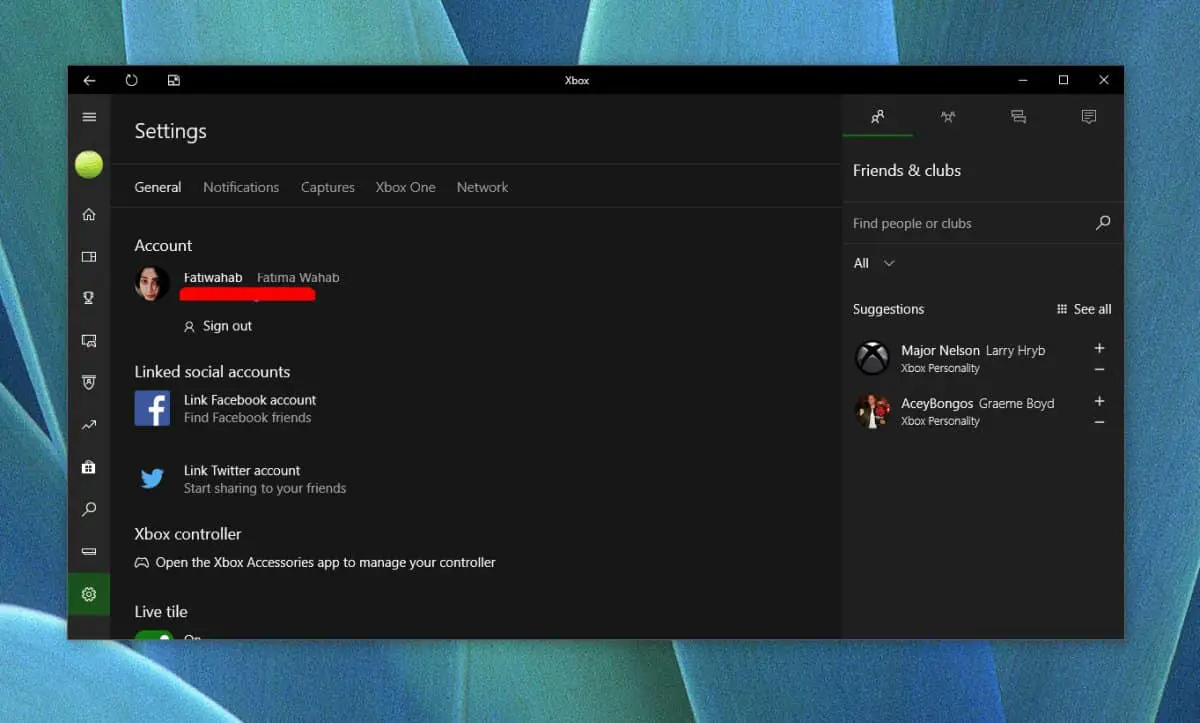Click the Twitter bird icon
Viewport: 1200px width, 723px height.
152,479
